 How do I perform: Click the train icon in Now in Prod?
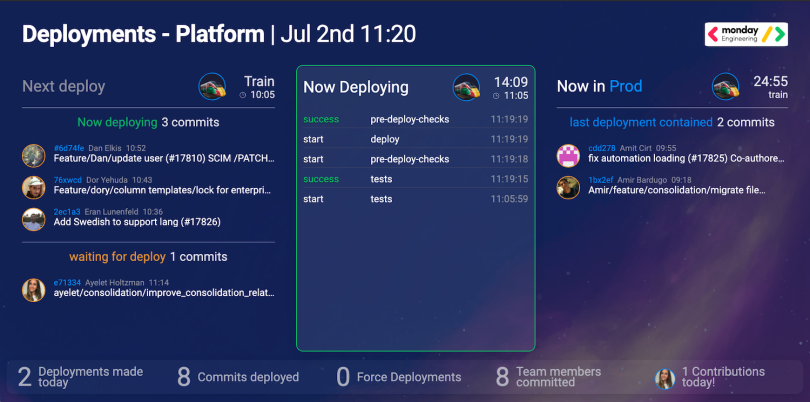pos(726,86)
